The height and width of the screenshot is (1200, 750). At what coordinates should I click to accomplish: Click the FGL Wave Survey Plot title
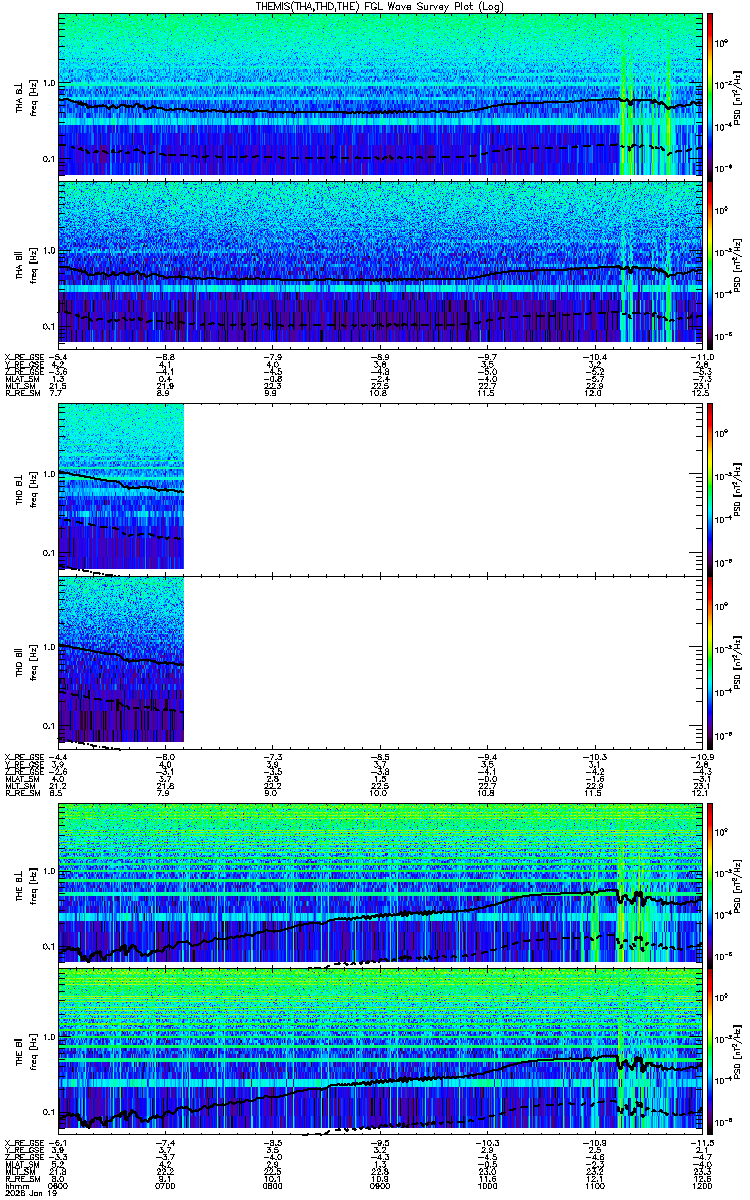[x=380, y=6]
